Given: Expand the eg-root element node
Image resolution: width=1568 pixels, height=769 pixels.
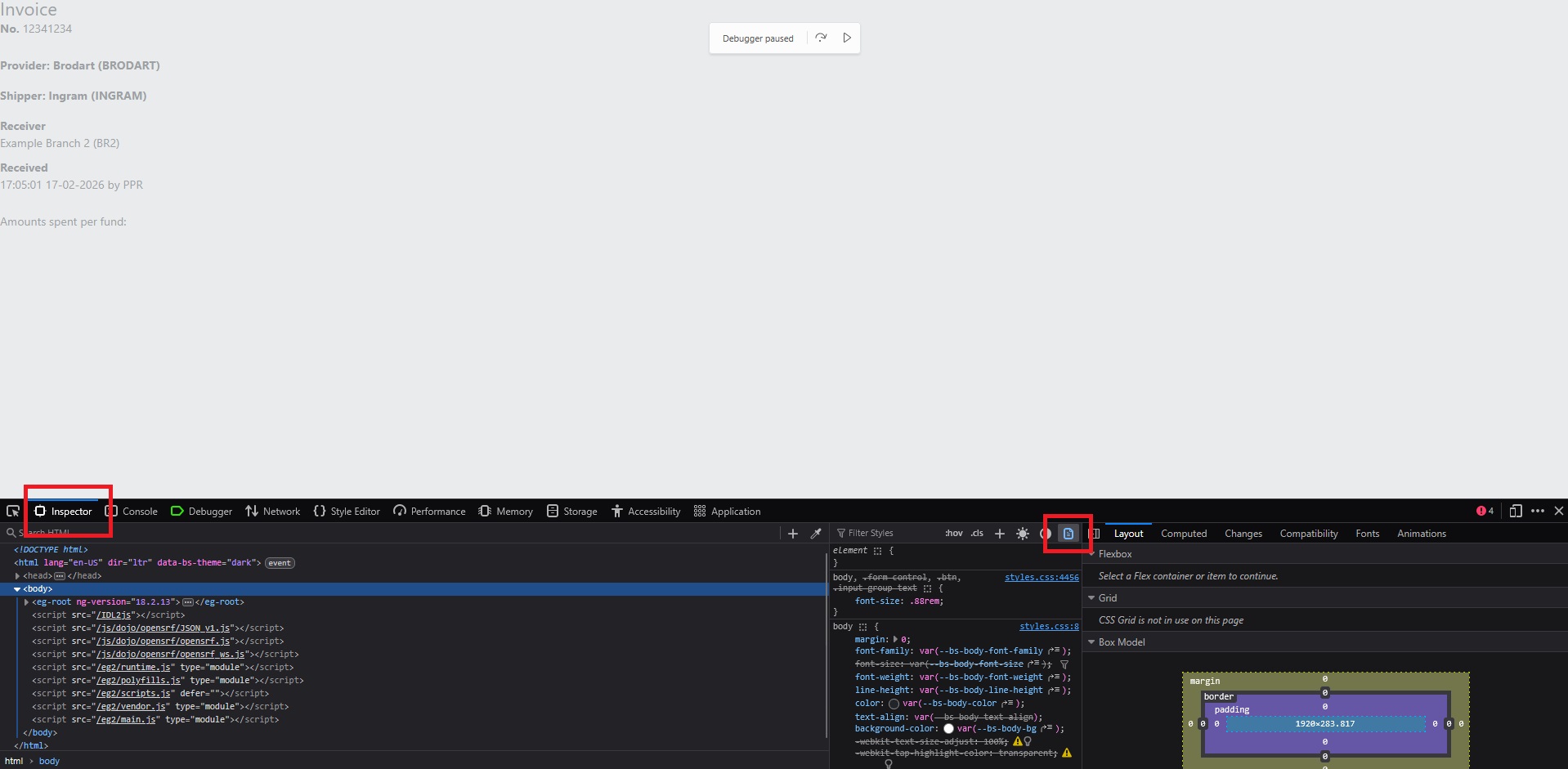Looking at the screenshot, I should (x=26, y=602).
